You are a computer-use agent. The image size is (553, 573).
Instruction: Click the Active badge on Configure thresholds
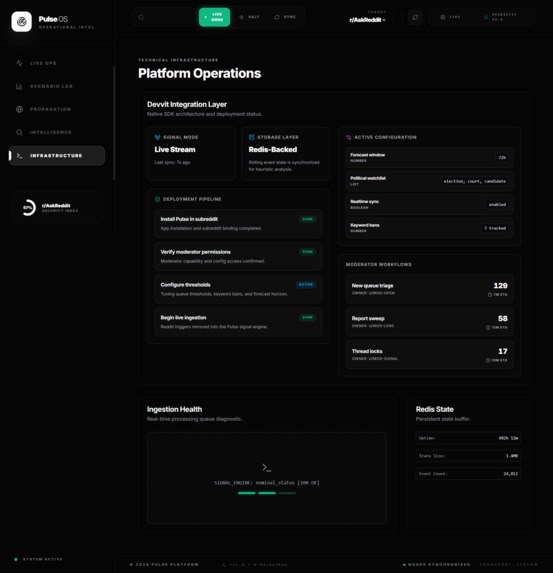coord(306,285)
